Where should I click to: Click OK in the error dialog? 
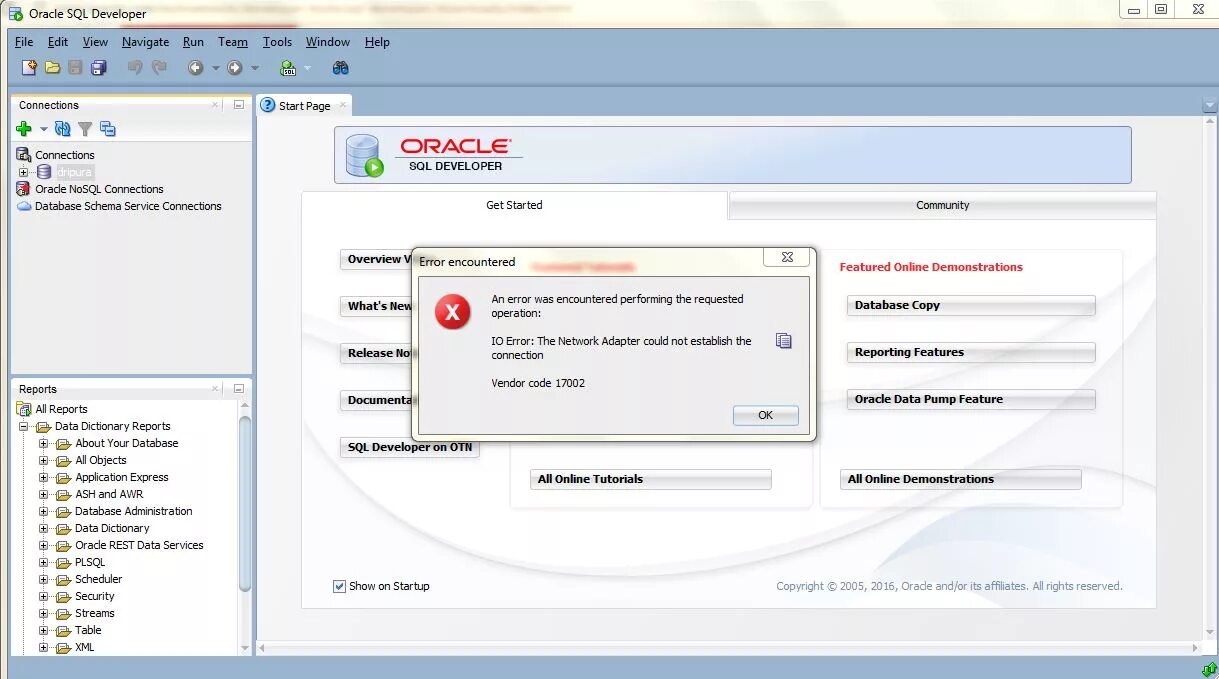tap(765, 415)
